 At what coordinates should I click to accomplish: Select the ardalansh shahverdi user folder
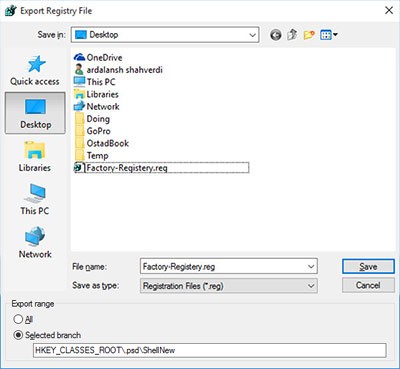point(118,70)
